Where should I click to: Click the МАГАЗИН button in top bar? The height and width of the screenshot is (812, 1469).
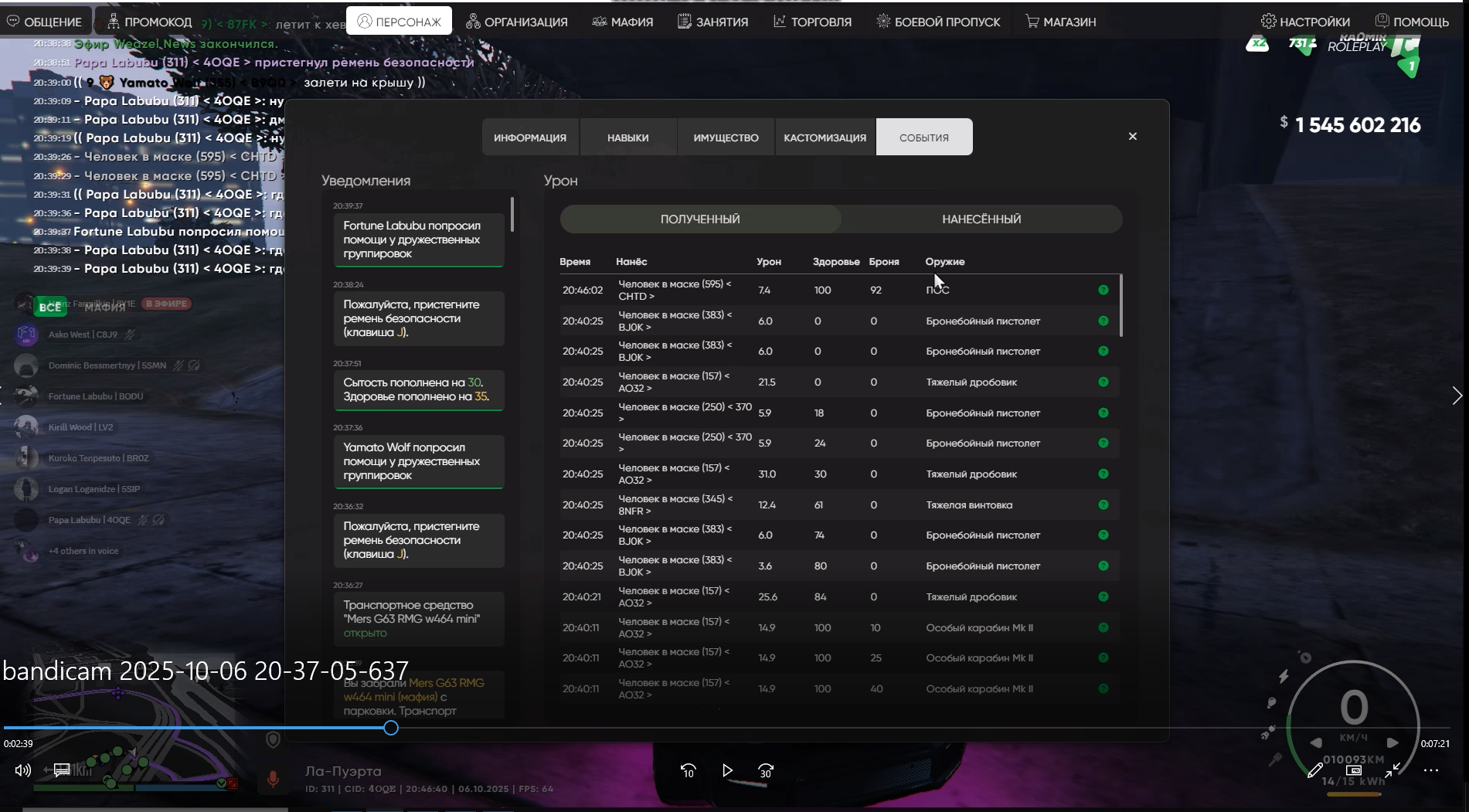(x=1060, y=22)
